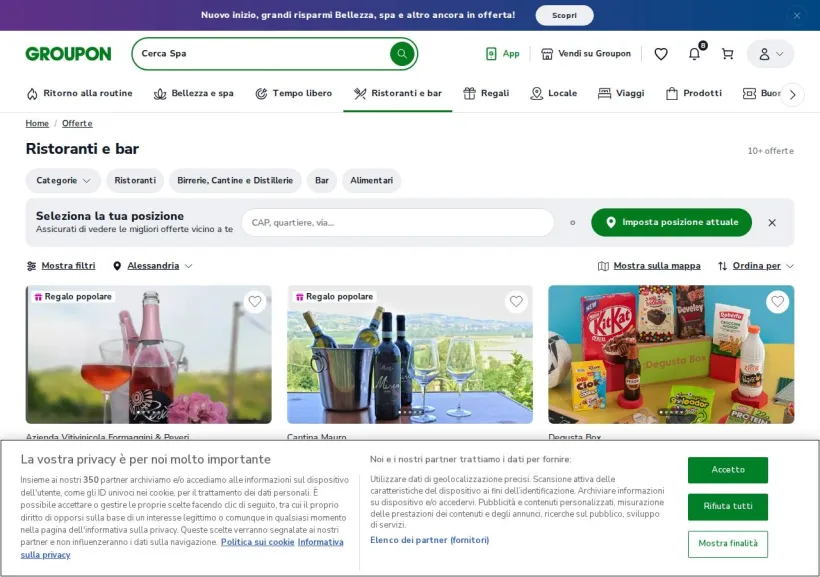Image resolution: width=820 pixels, height=577 pixels.
Task: Click the map icon beside Mostra sulla mappa
Action: pos(603,266)
